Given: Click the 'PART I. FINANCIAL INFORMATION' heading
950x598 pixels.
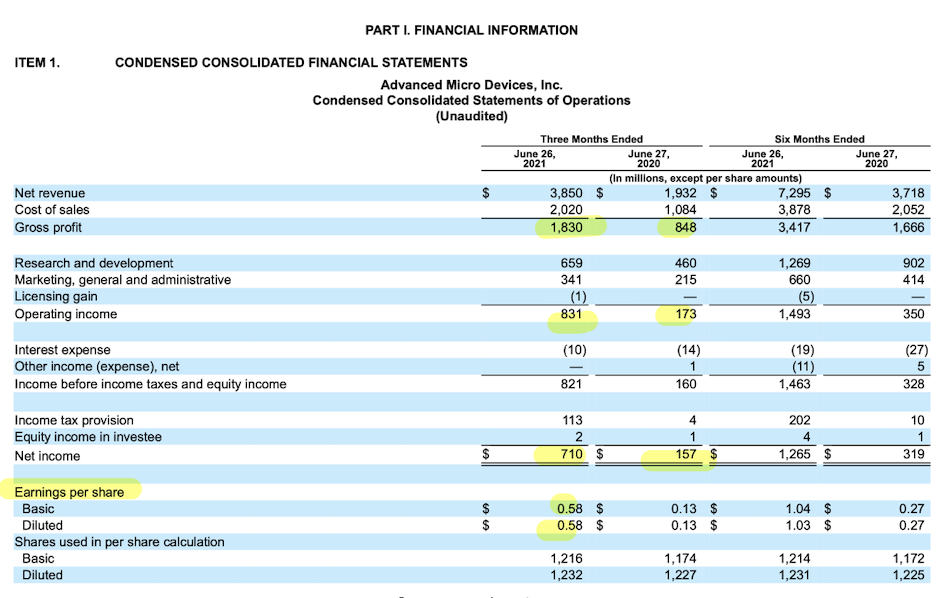Looking at the screenshot, I should (x=471, y=30).
